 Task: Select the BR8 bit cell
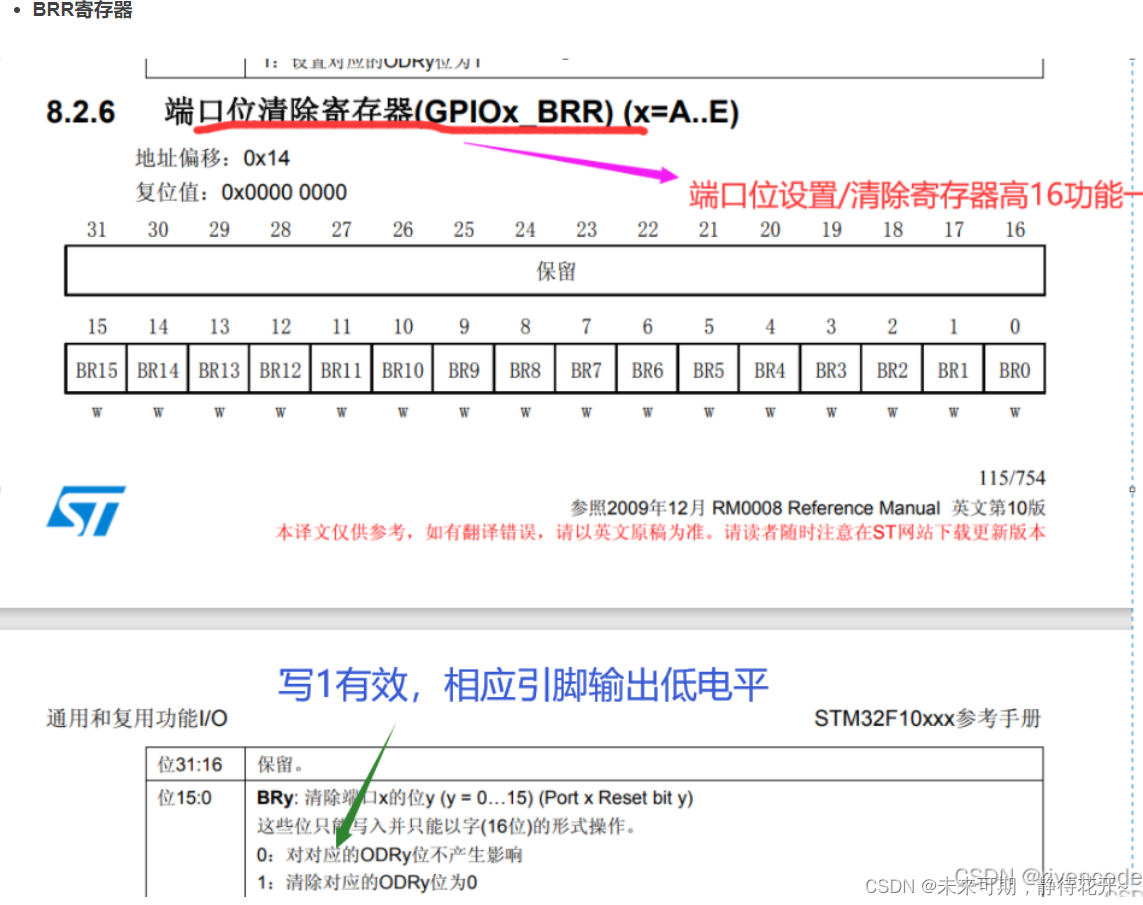[x=525, y=369]
